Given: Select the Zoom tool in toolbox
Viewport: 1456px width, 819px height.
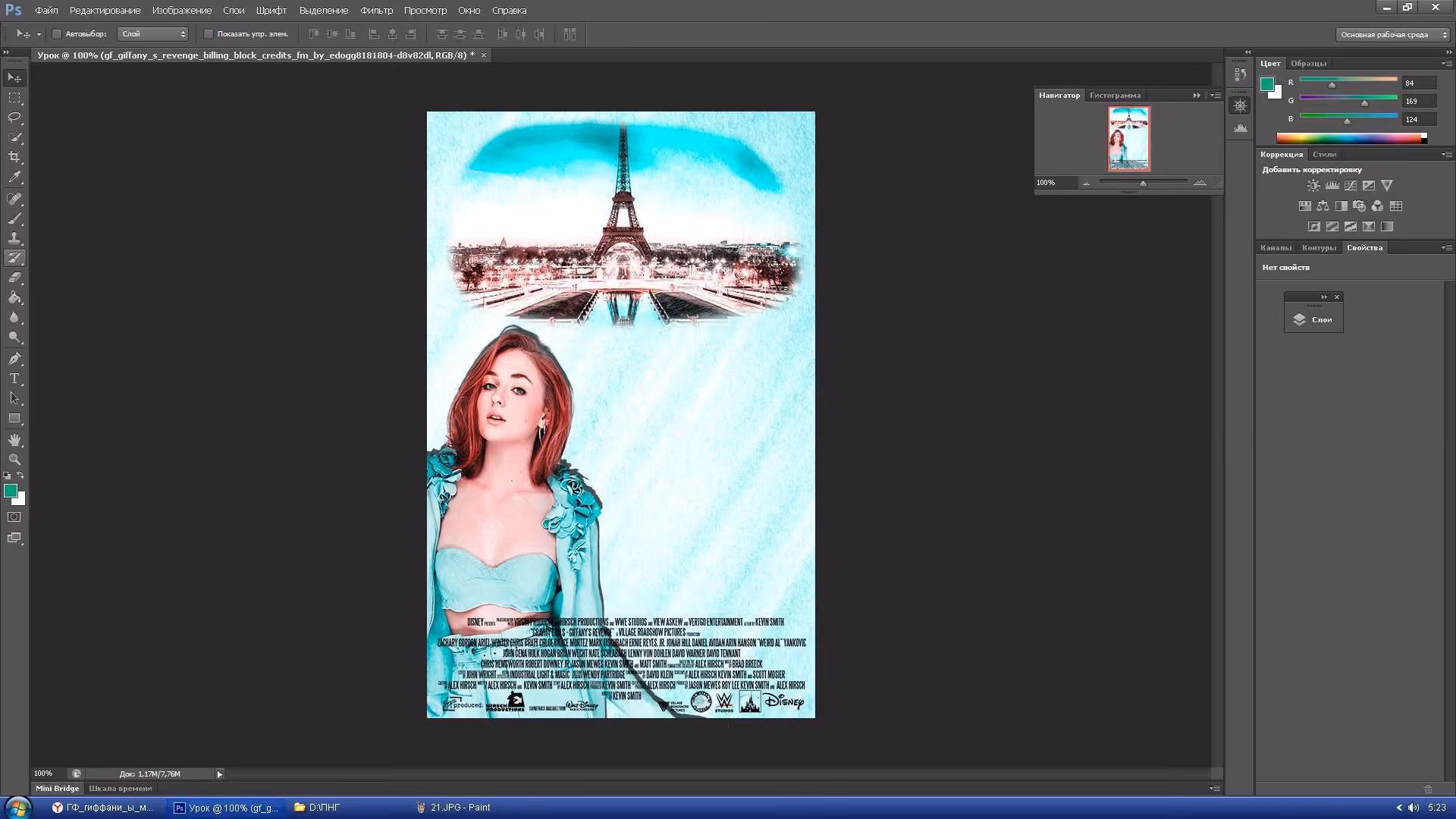Looking at the screenshot, I should pyautogui.click(x=14, y=460).
